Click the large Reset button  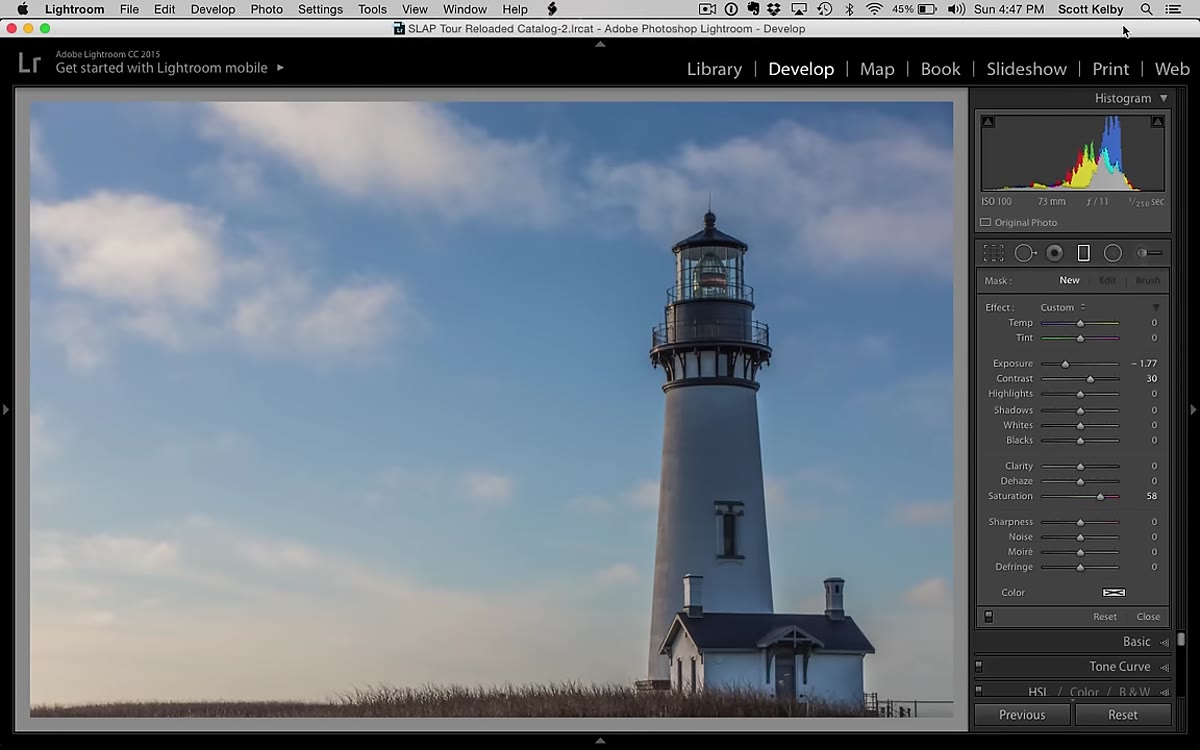(1123, 715)
